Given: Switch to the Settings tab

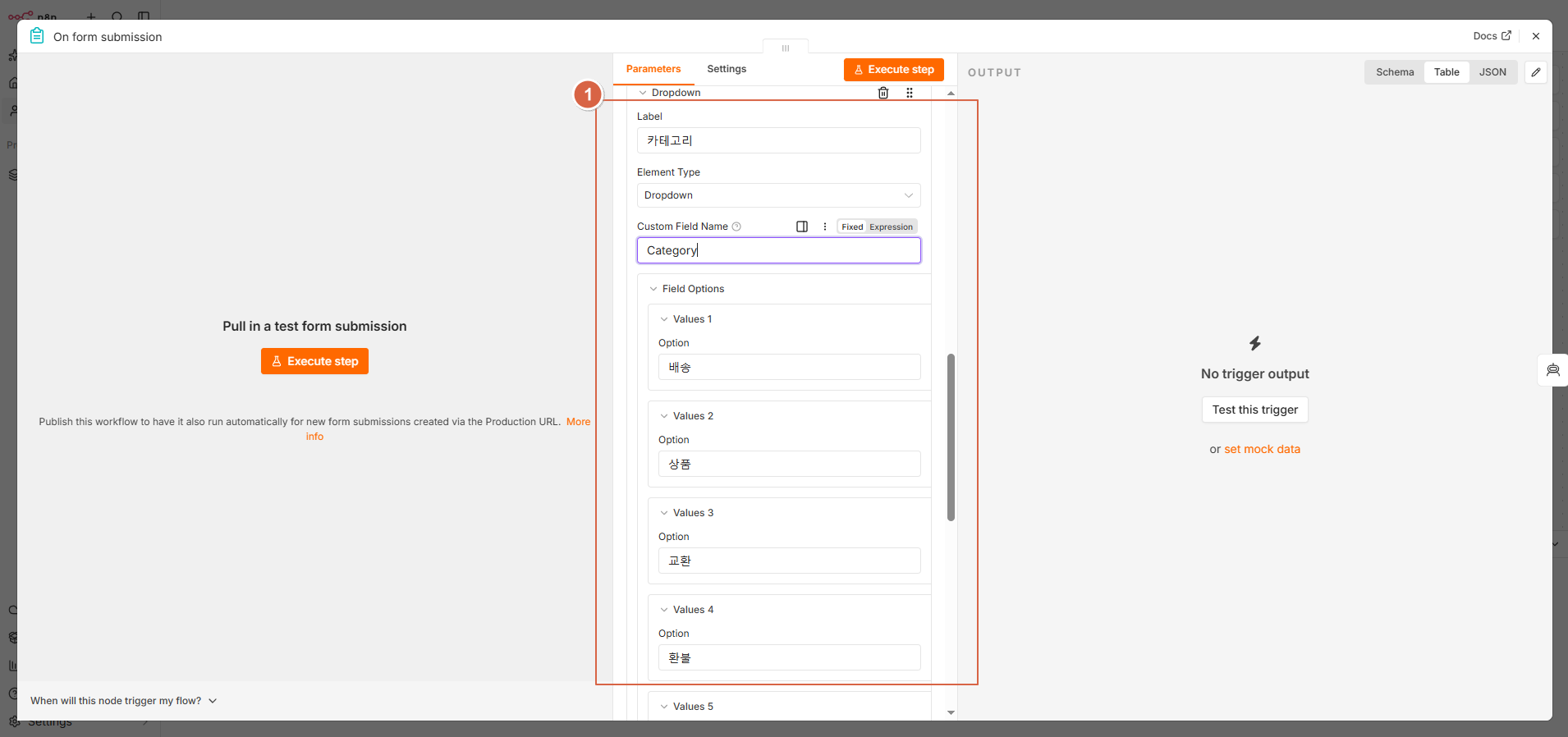Looking at the screenshot, I should [727, 69].
